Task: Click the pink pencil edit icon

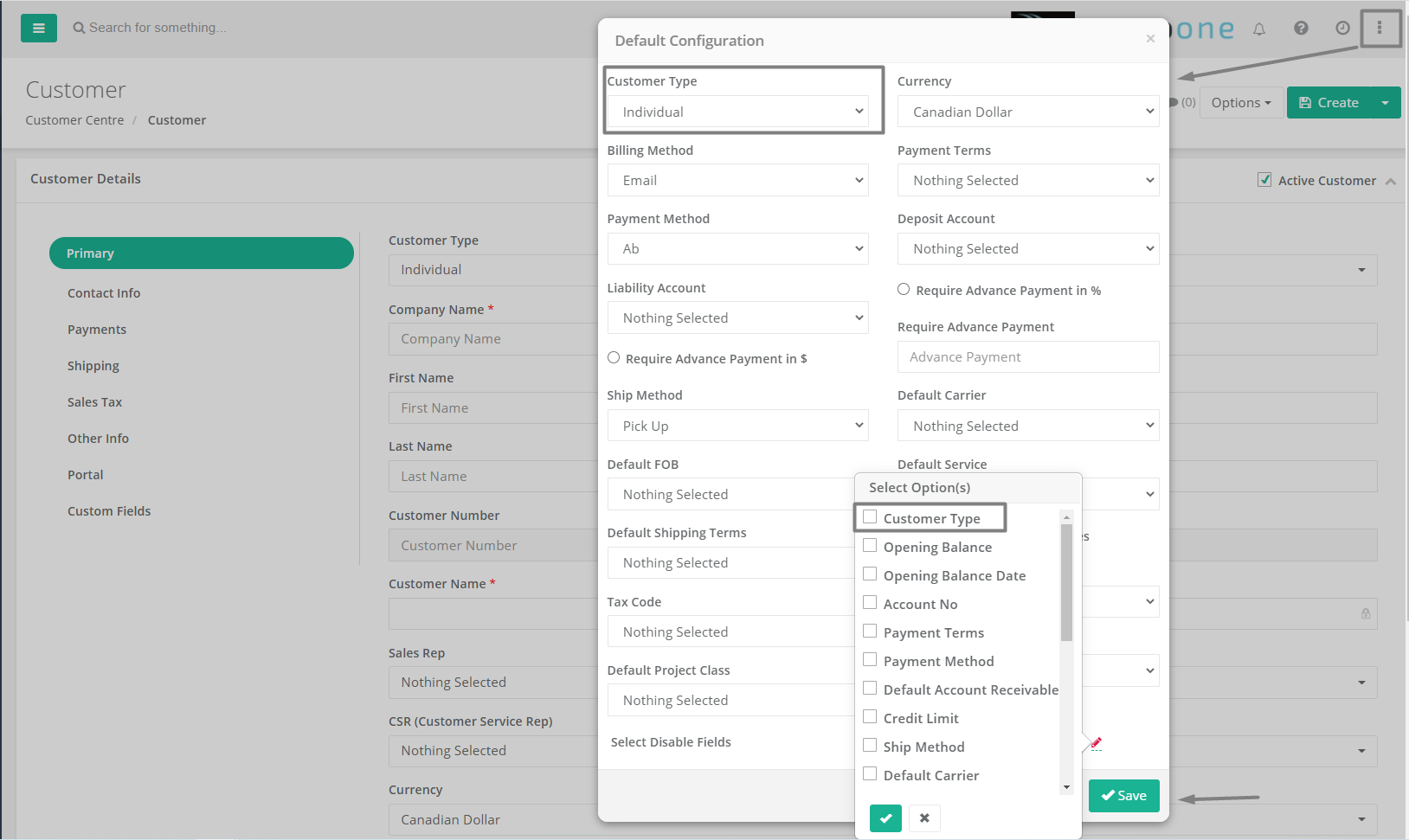Action: pyautogui.click(x=1096, y=743)
